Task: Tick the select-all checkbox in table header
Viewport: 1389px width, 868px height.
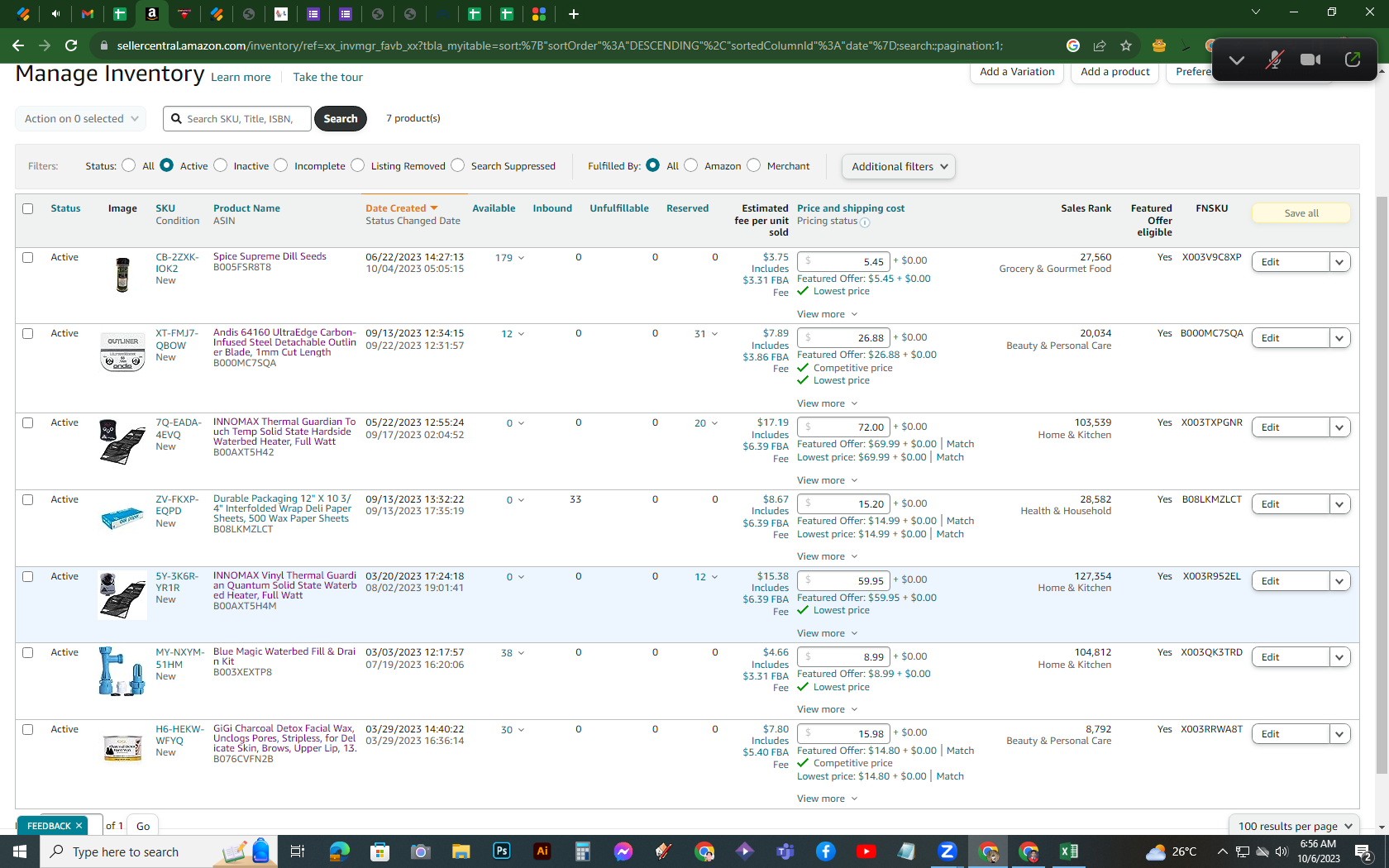Action: tap(28, 208)
